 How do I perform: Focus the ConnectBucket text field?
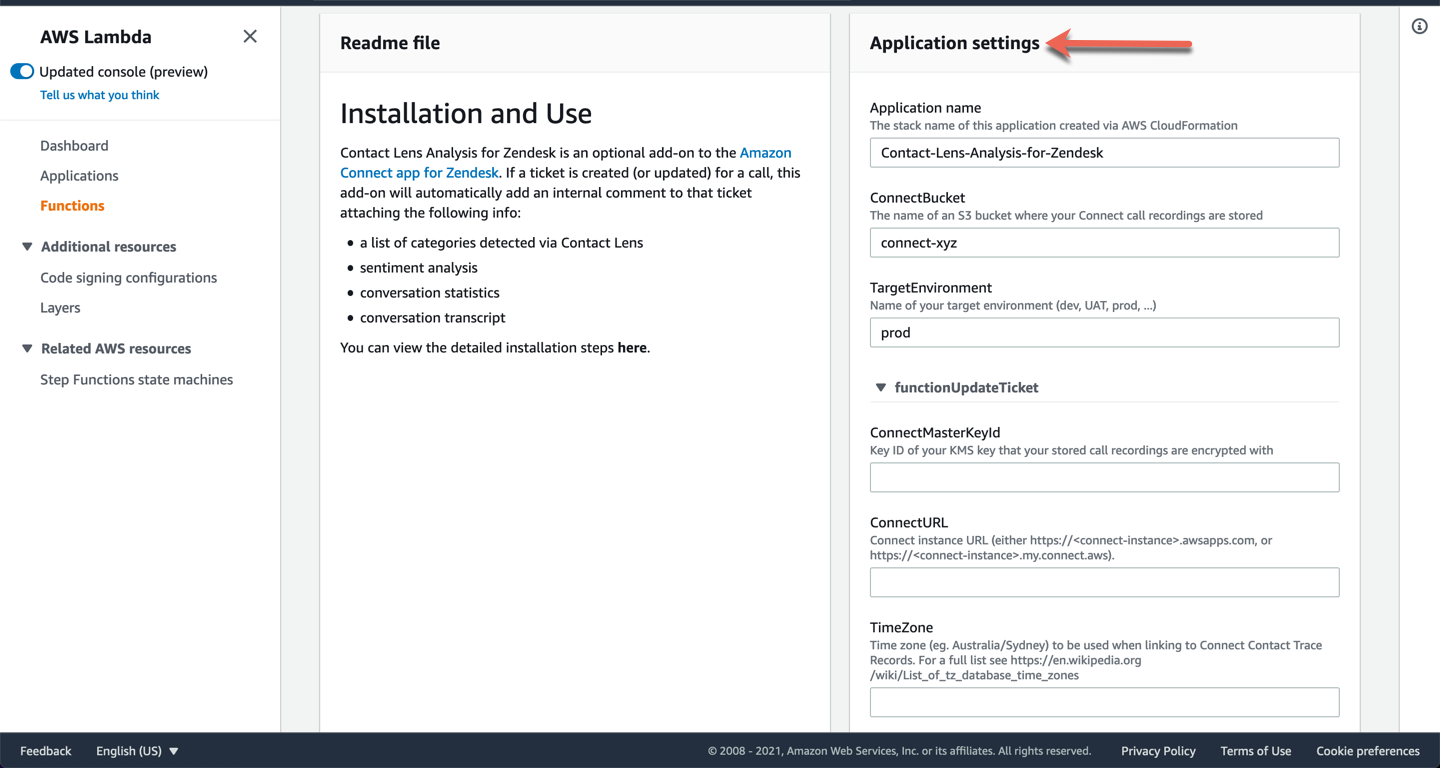coord(1104,243)
